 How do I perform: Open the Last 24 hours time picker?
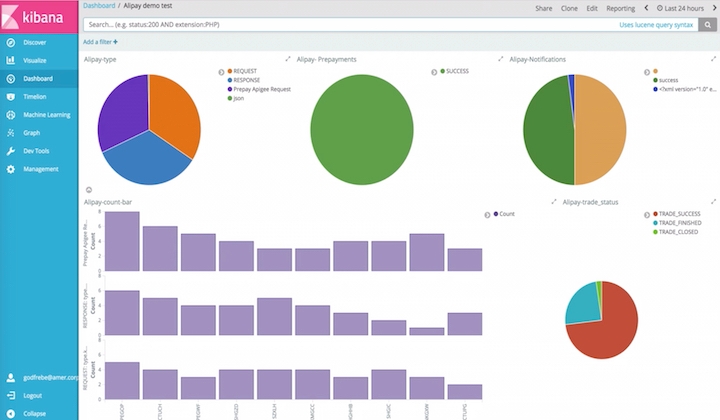pyautogui.click(x=680, y=8)
